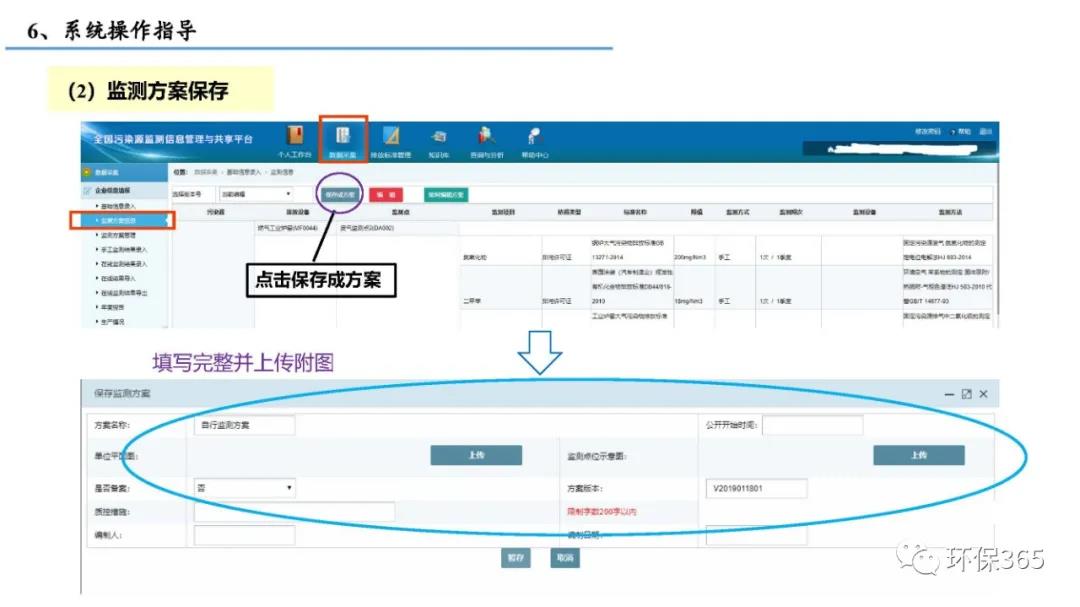Viewport: 1080px width, 607px height.
Task: Click 上传 button for 单位平面图
Action: tap(476, 455)
